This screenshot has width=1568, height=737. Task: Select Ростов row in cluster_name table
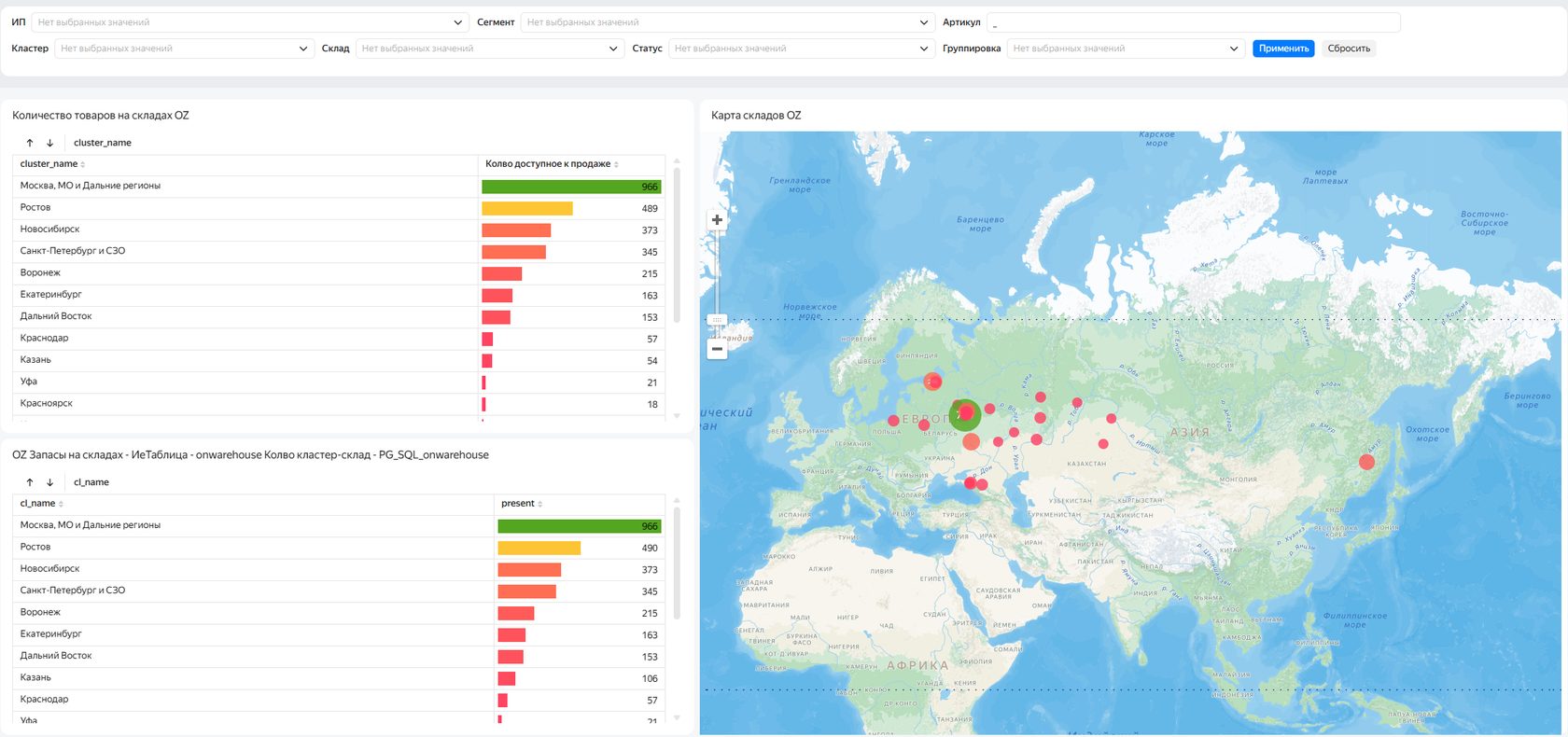(x=338, y=208)
